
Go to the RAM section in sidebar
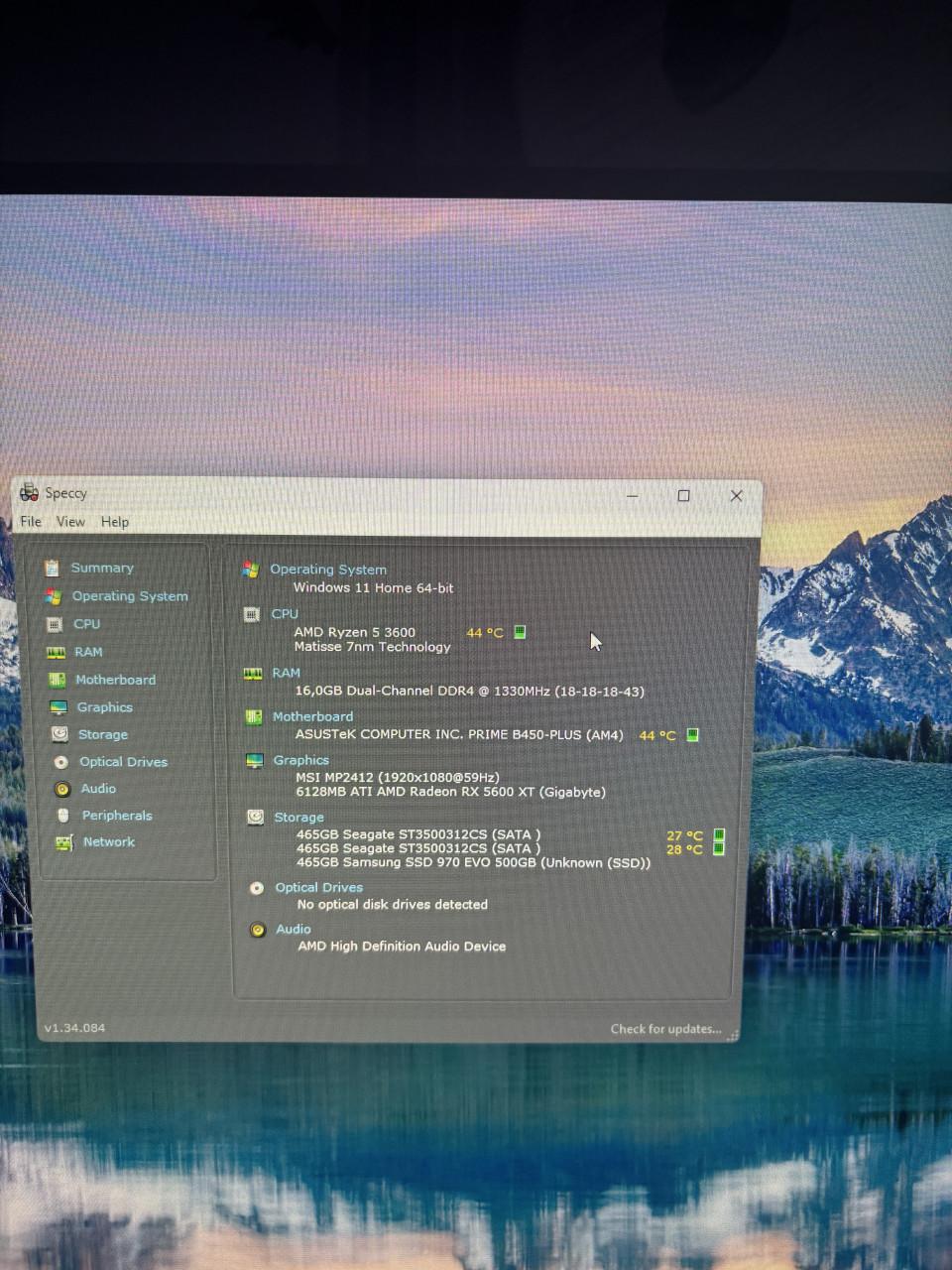coord(88,653)
